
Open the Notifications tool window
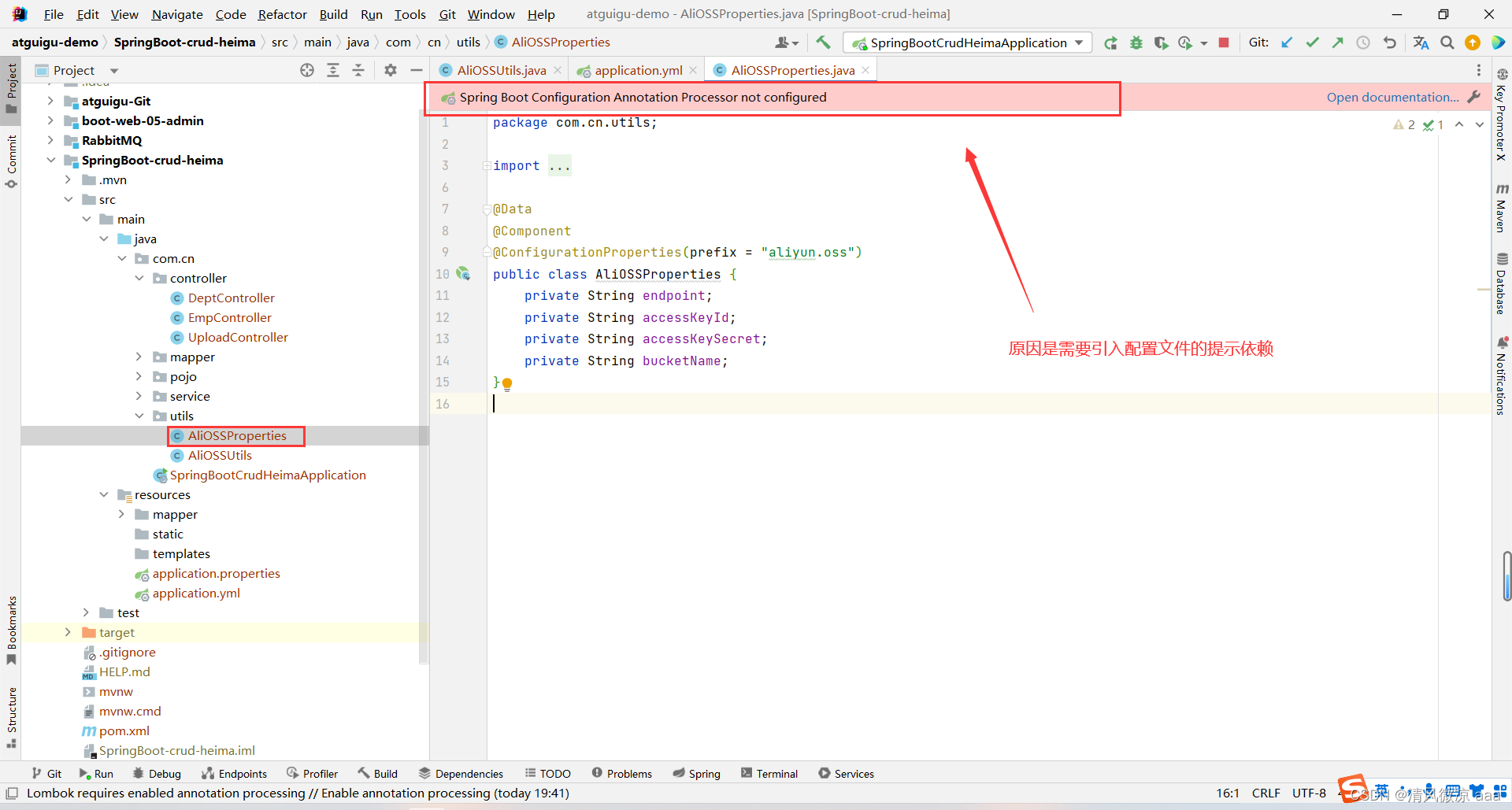(x=1502, y=375)
